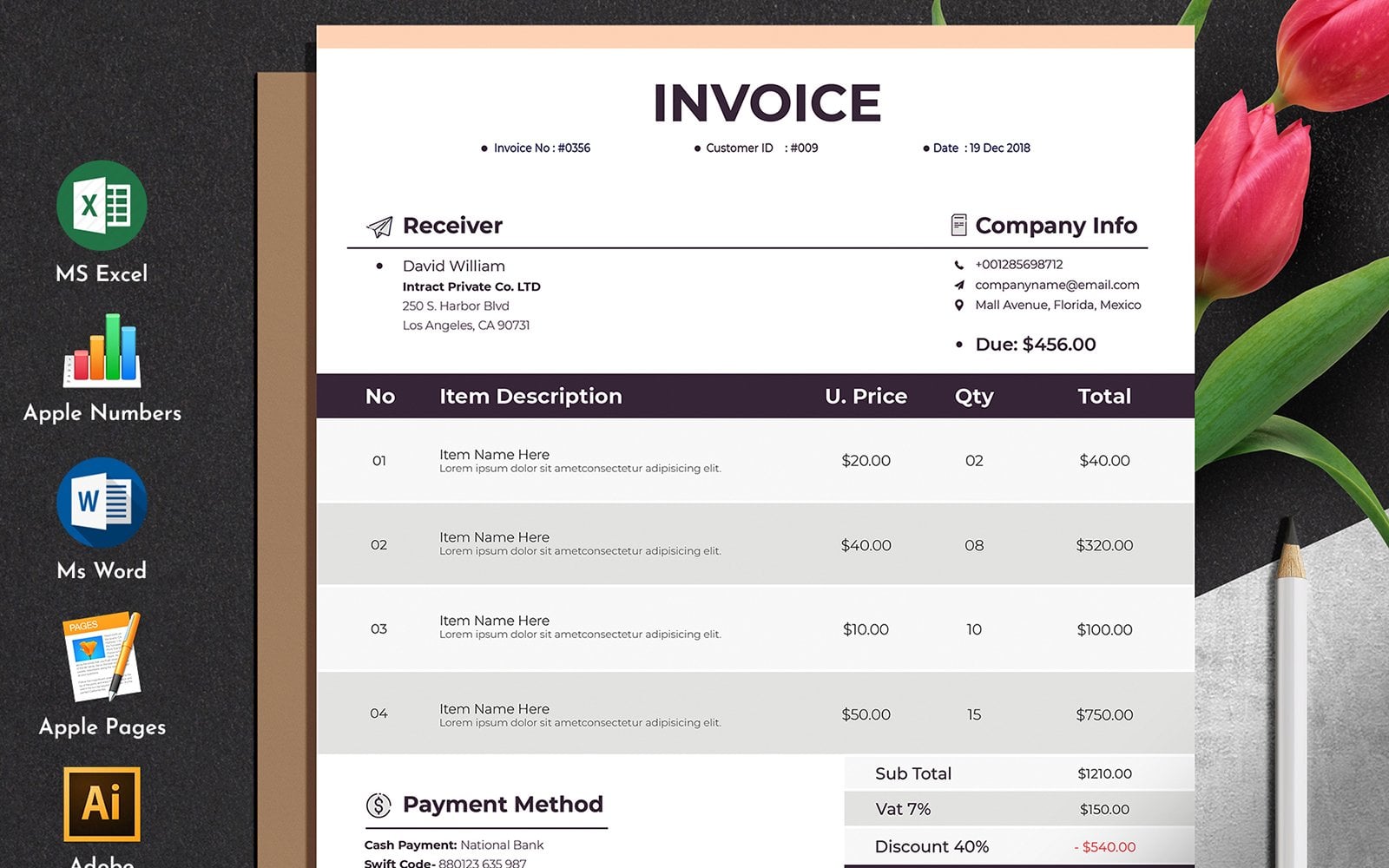This screenshot has height=868, width=1389.
Task: Click the document icon beside Company Info
Action: tap(958, 226)
